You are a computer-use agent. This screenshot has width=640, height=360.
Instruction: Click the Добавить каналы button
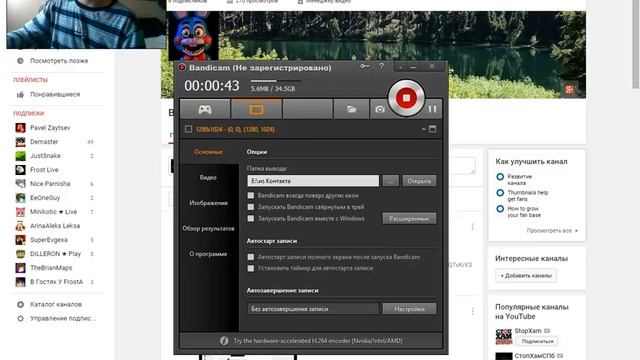(526, 276)
